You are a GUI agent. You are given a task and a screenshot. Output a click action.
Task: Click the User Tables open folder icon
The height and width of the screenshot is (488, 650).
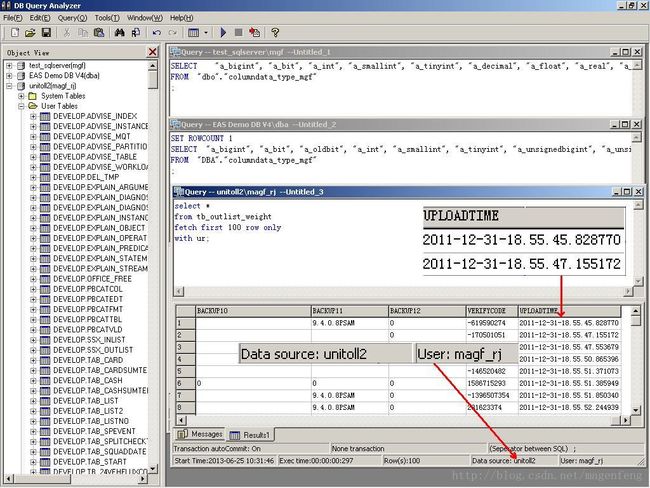[33, 107]
